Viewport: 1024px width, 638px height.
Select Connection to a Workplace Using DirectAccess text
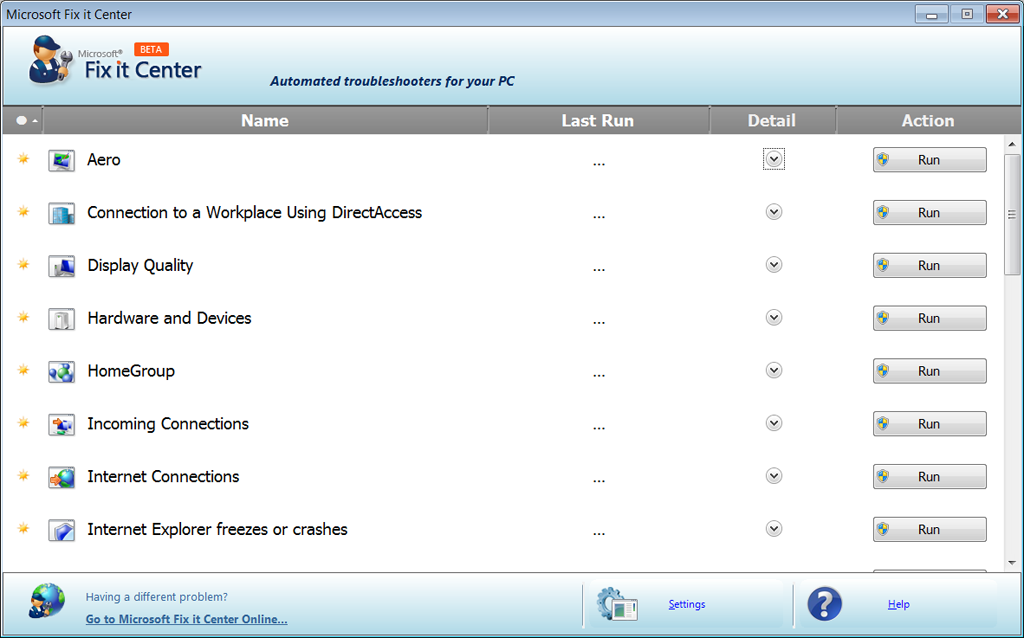pyautogui.click(x=255, y=213)
